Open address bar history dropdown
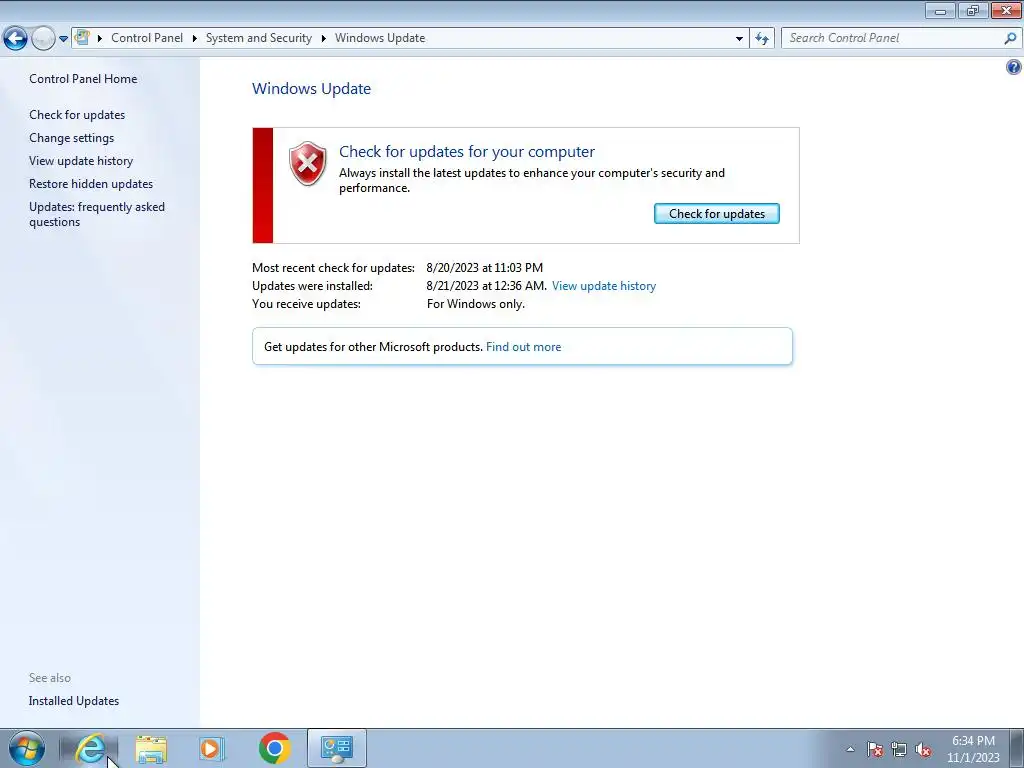This screenshot has height=768, width=1024. (739, 38)
